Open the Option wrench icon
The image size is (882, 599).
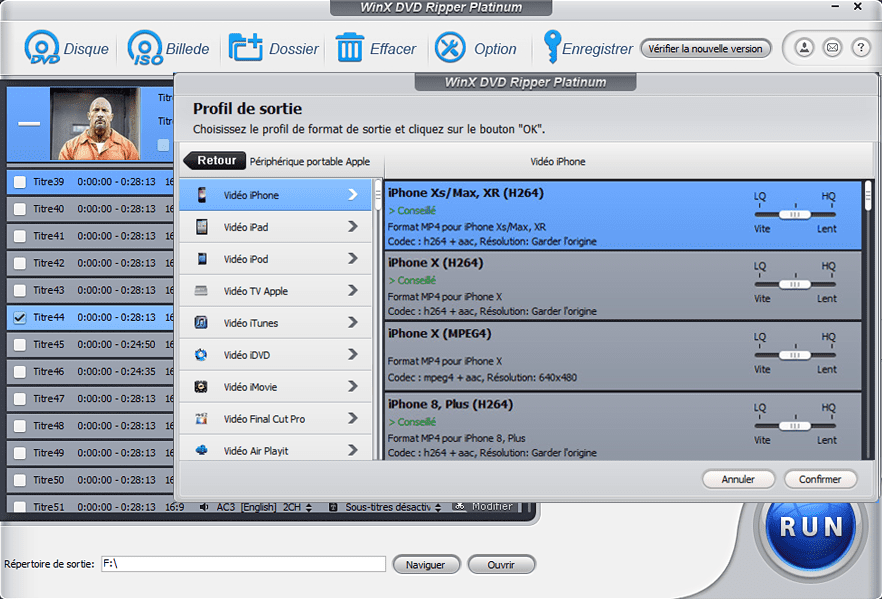pos(450,48)
